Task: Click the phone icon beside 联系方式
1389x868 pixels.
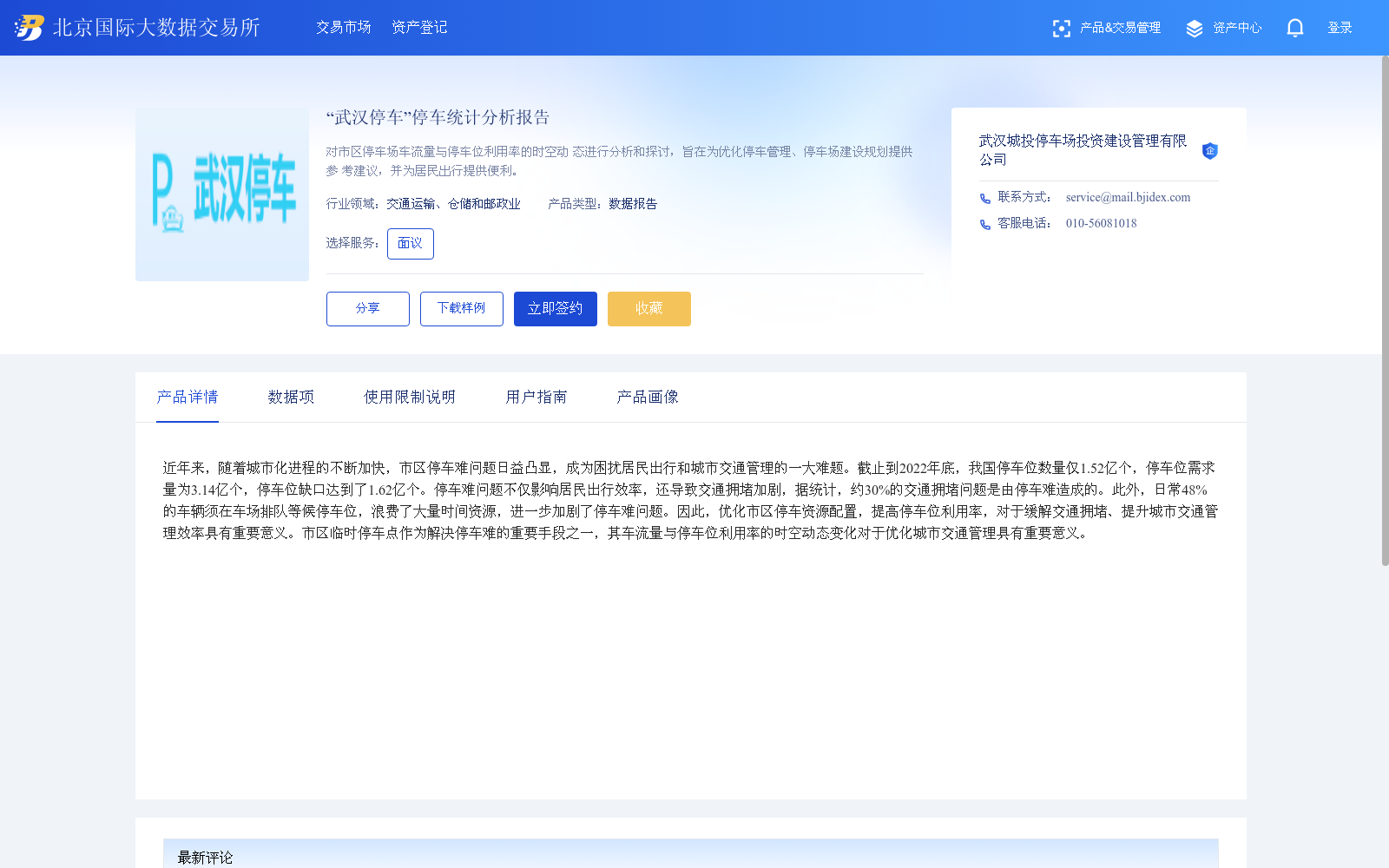Action: [x=985, y=199]
